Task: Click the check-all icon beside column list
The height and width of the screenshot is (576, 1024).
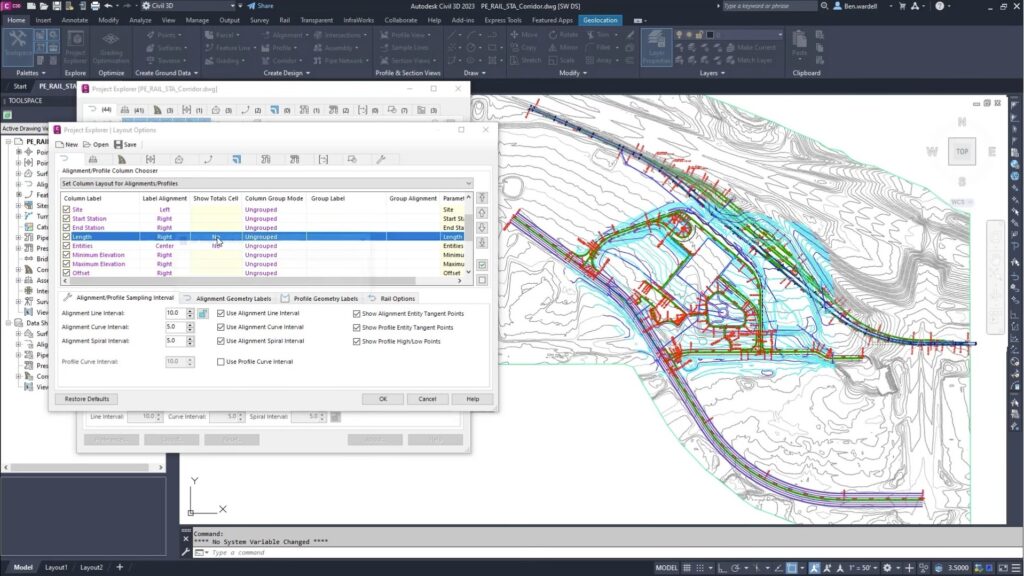Action: 482,264
